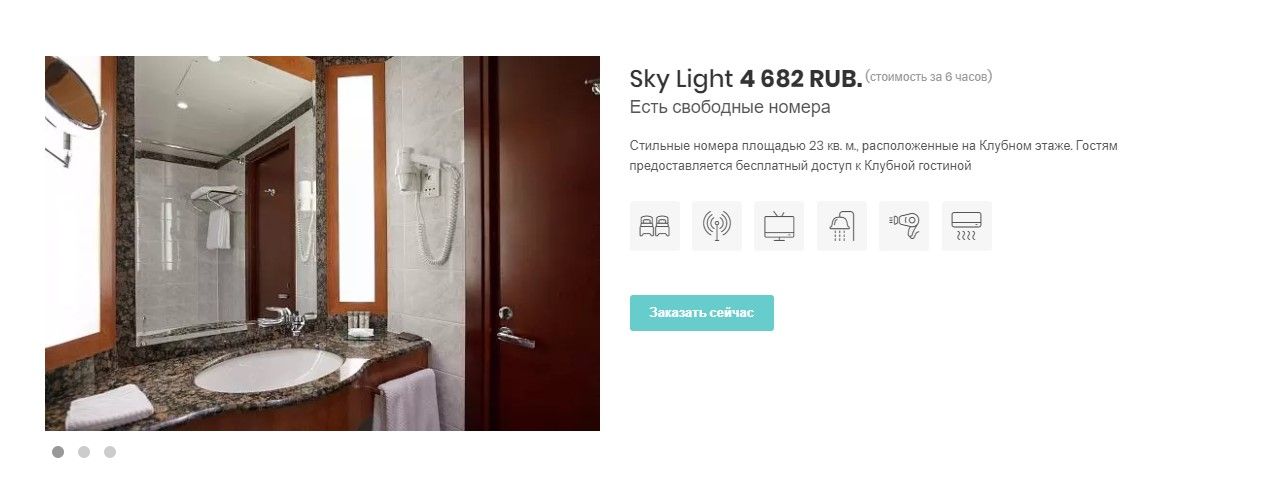The image size is (1279, 488).
Task: Select the air conditioner amenity icon
Action: (x=967, y=226)
